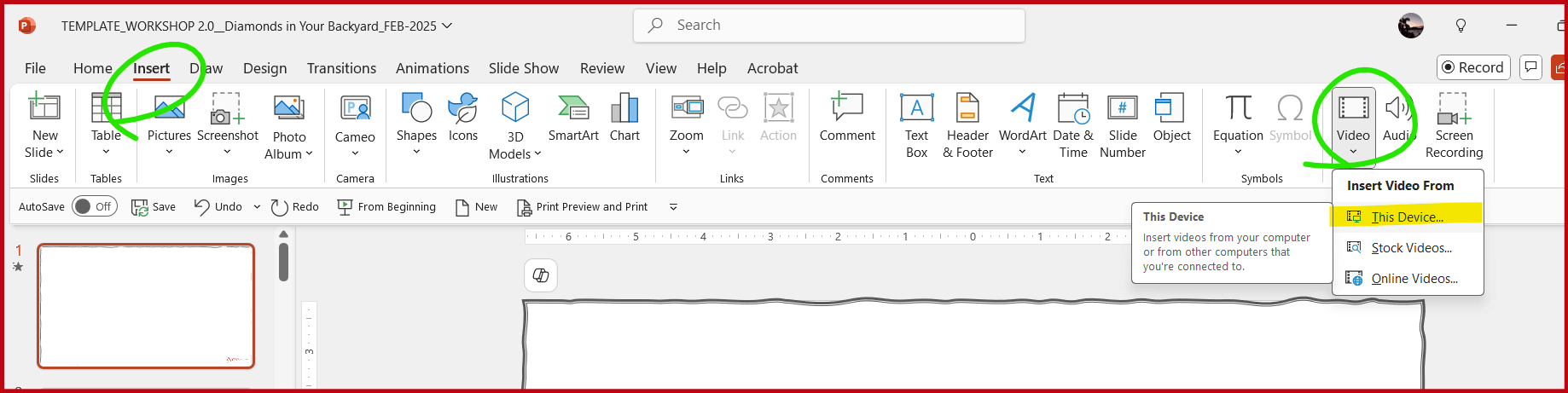Click the Record button
Screen dimensions: 1568x393
(x=1472, y=67)
